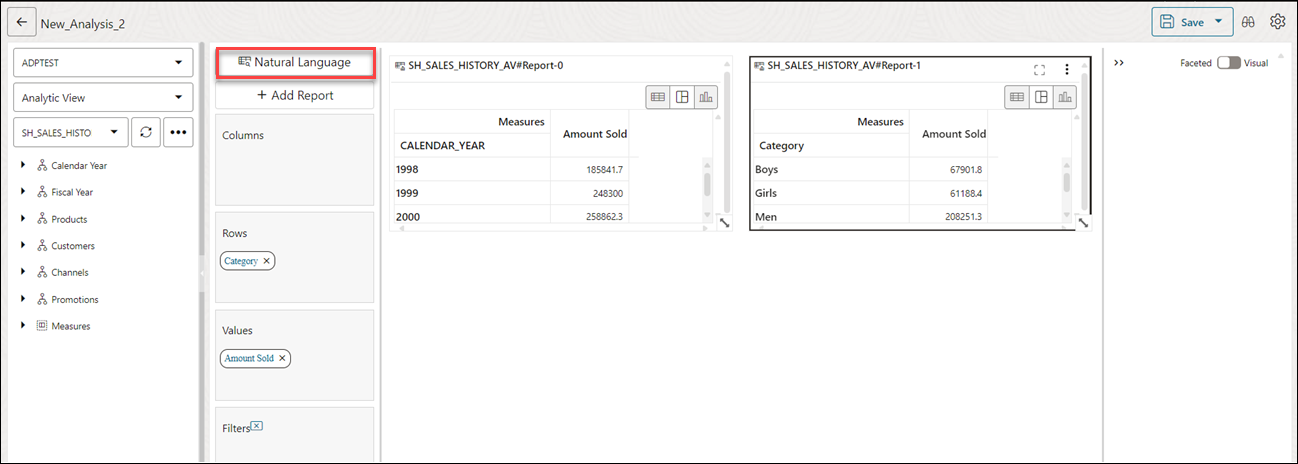The width and height of the screenshot is (1298, 464).
Task: Open Report-1 vertical dots menu
Action: click(1067, 70)
